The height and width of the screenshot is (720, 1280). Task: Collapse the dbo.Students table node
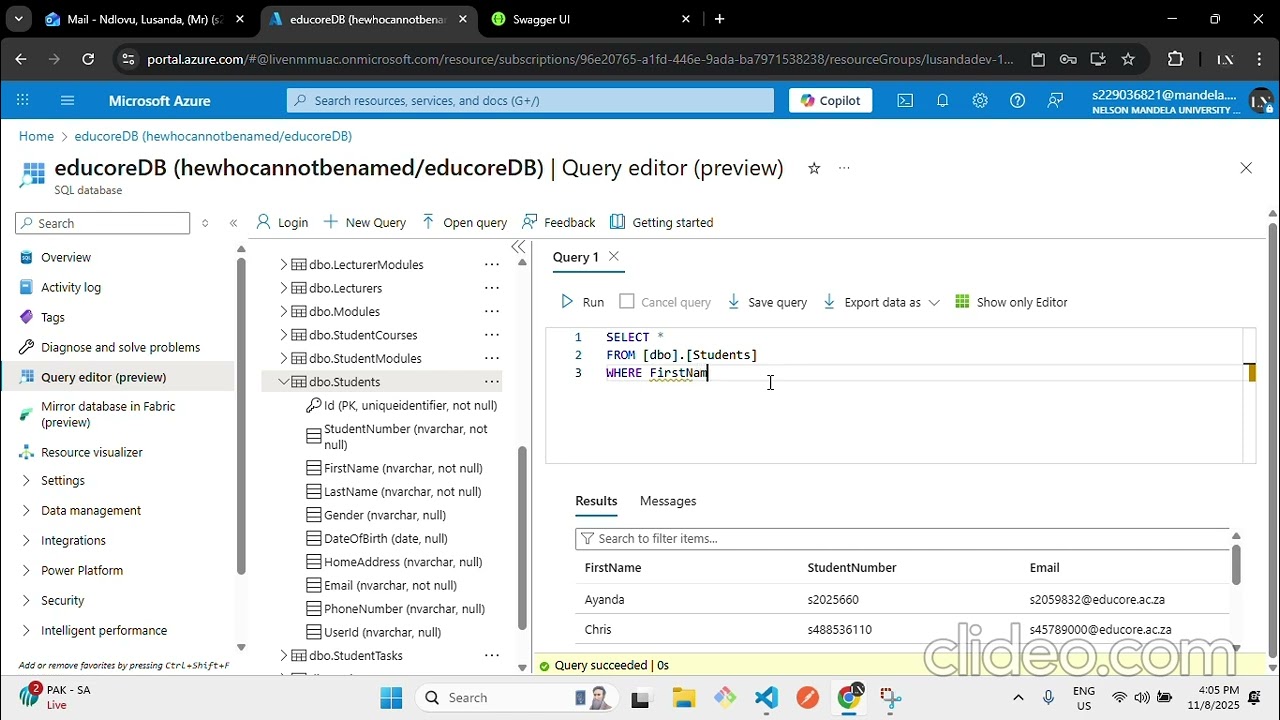[284, 382]
